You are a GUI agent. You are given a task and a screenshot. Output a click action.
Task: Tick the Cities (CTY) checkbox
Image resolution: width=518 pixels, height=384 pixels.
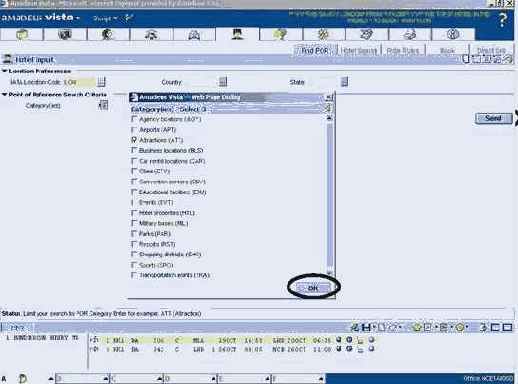[x=134, y=171]
